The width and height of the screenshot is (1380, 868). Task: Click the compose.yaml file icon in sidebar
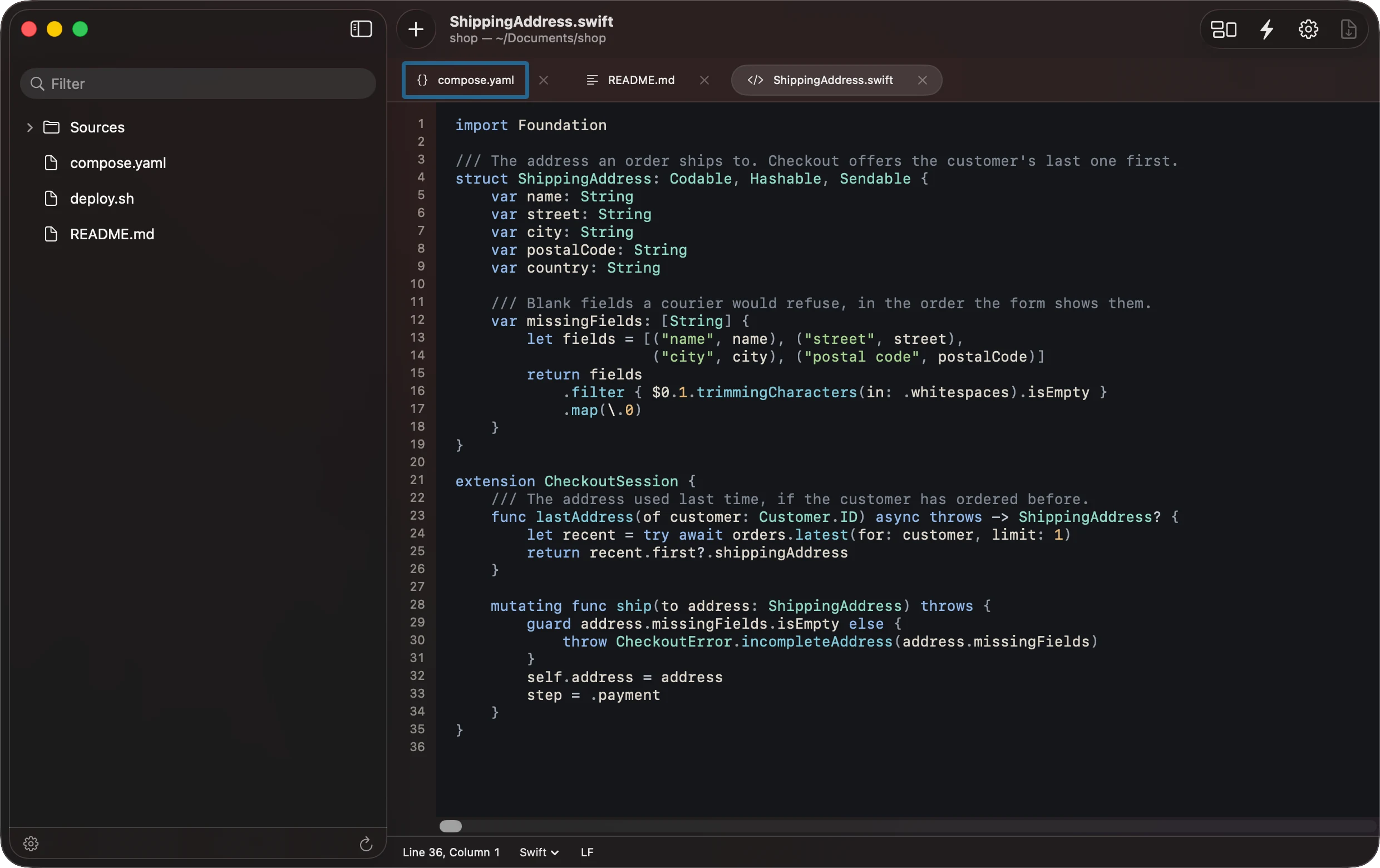click(x=51, y=162)
